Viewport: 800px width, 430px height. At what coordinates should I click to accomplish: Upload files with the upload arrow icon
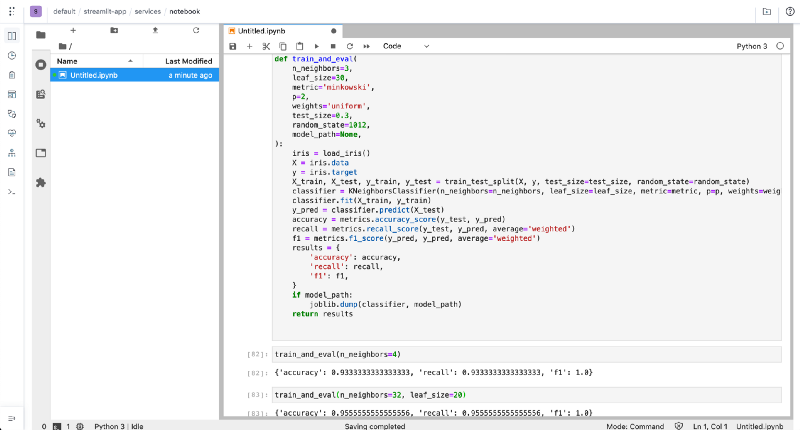pyautogui.click(x=155, y=31)
